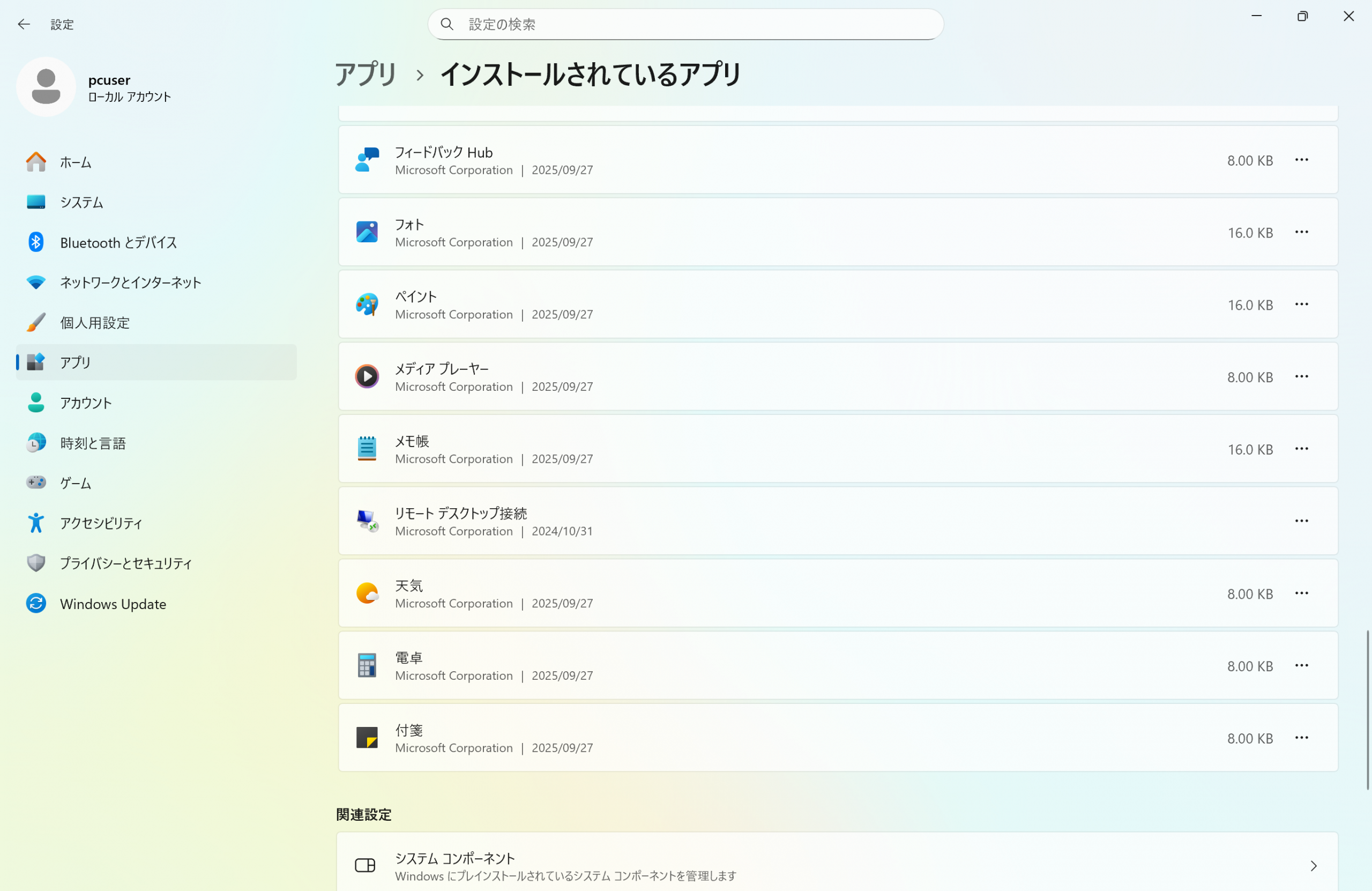Click the アプリ breadcrumb link
The image size is (1372, 891).
click(366, 75)
